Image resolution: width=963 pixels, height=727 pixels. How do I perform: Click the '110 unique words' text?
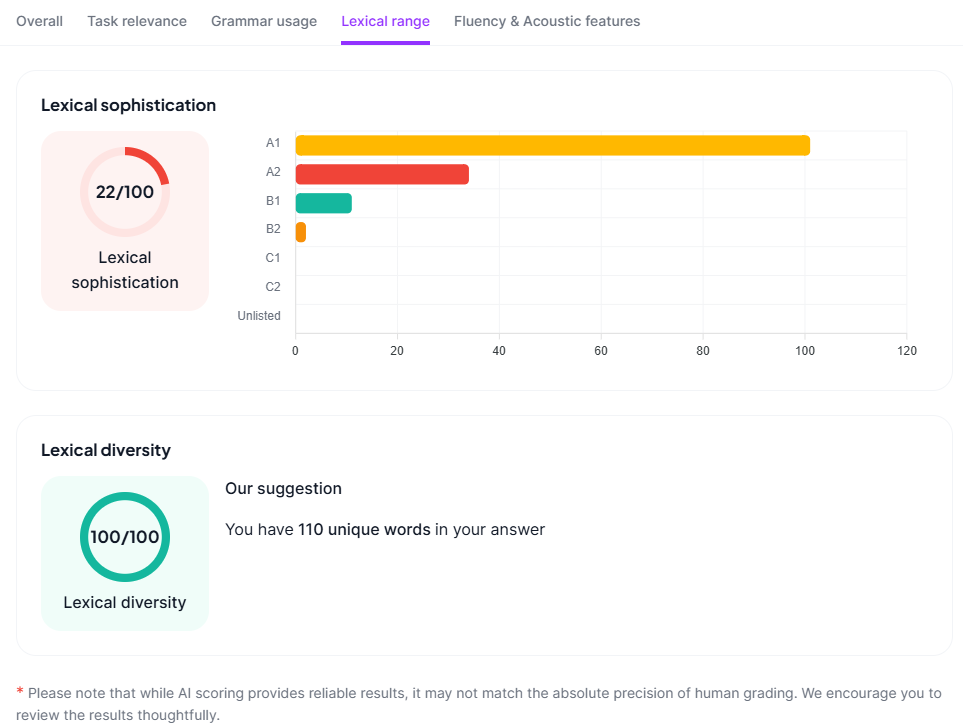[x=364, y=530]
